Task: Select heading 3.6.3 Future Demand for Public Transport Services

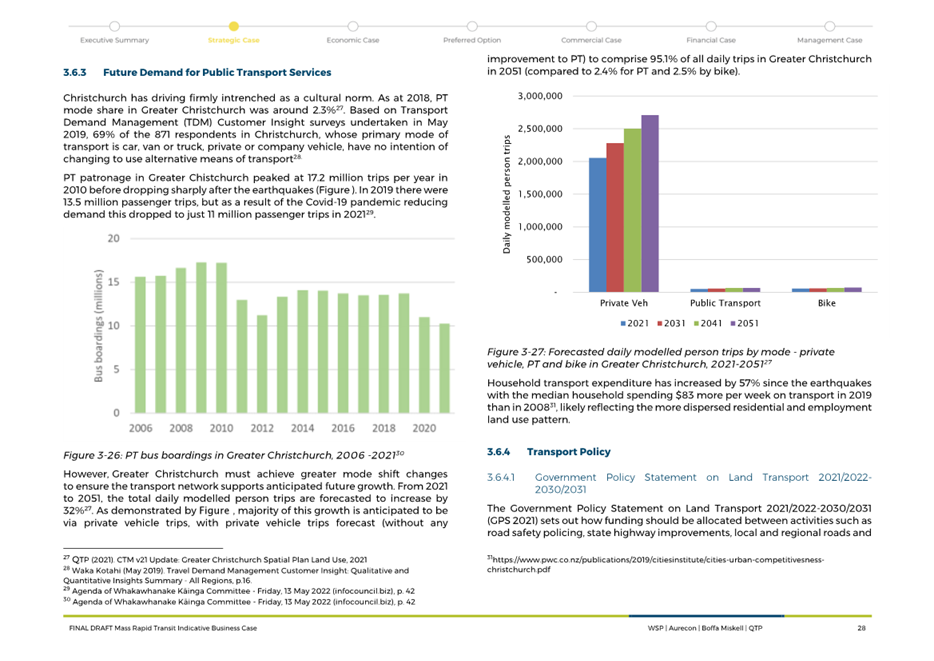Action: 197,73
